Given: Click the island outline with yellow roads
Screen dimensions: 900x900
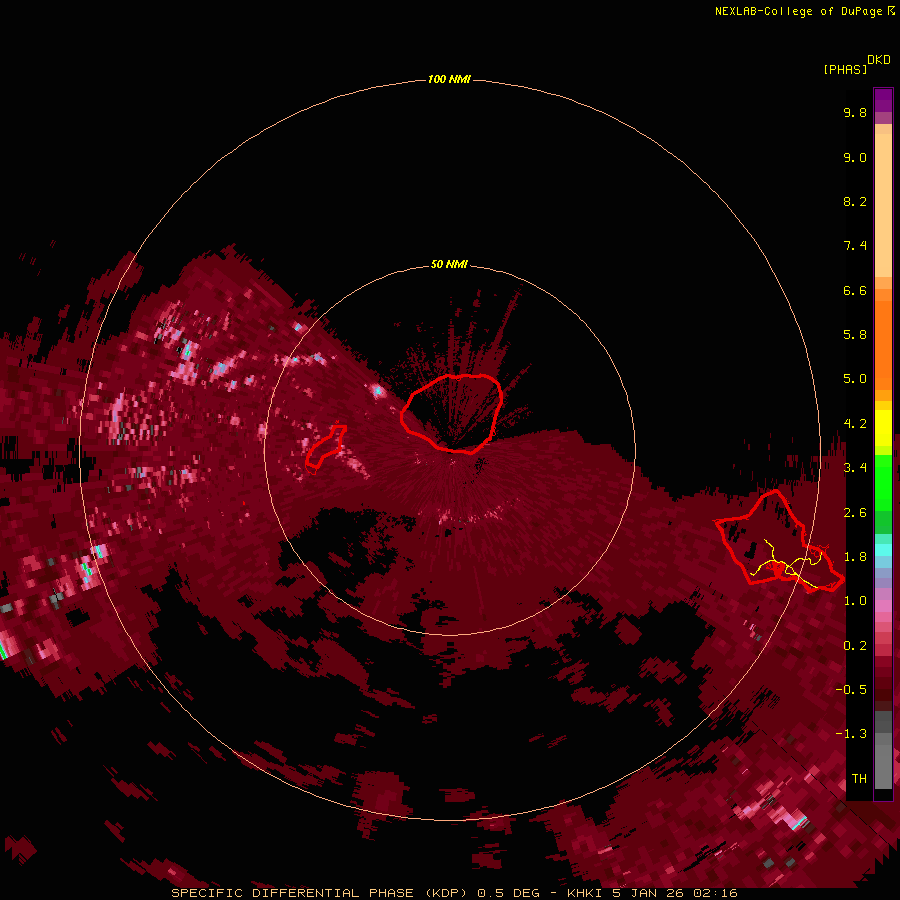Looking at the screenshot, I should [779, 542].
